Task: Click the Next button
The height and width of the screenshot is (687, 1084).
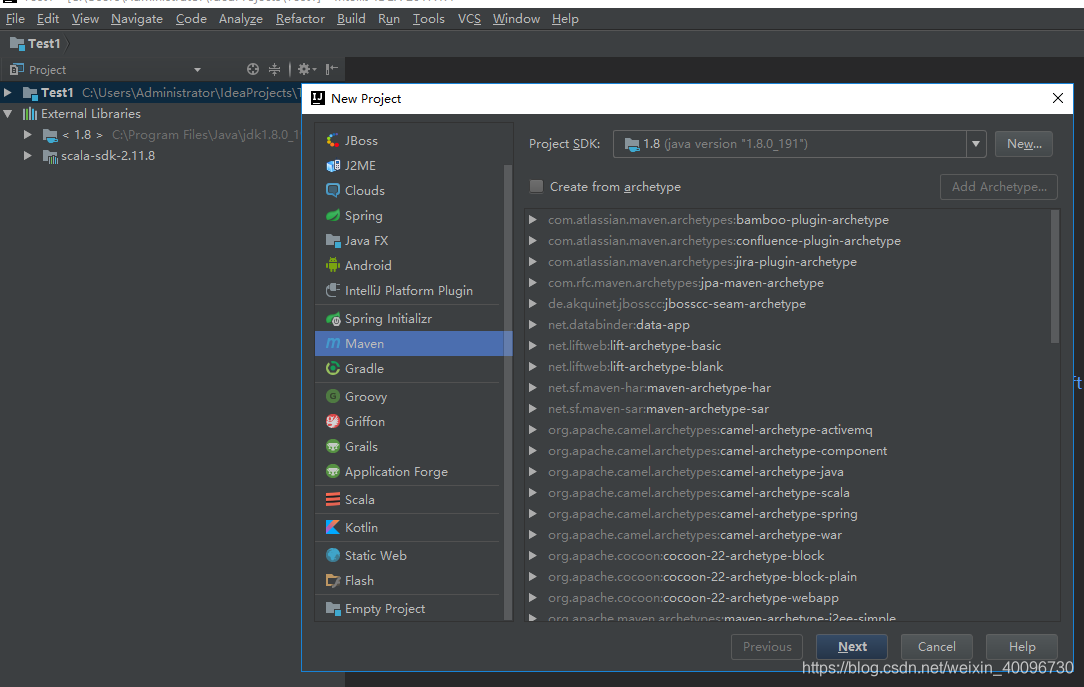Action: pos(852,647)
